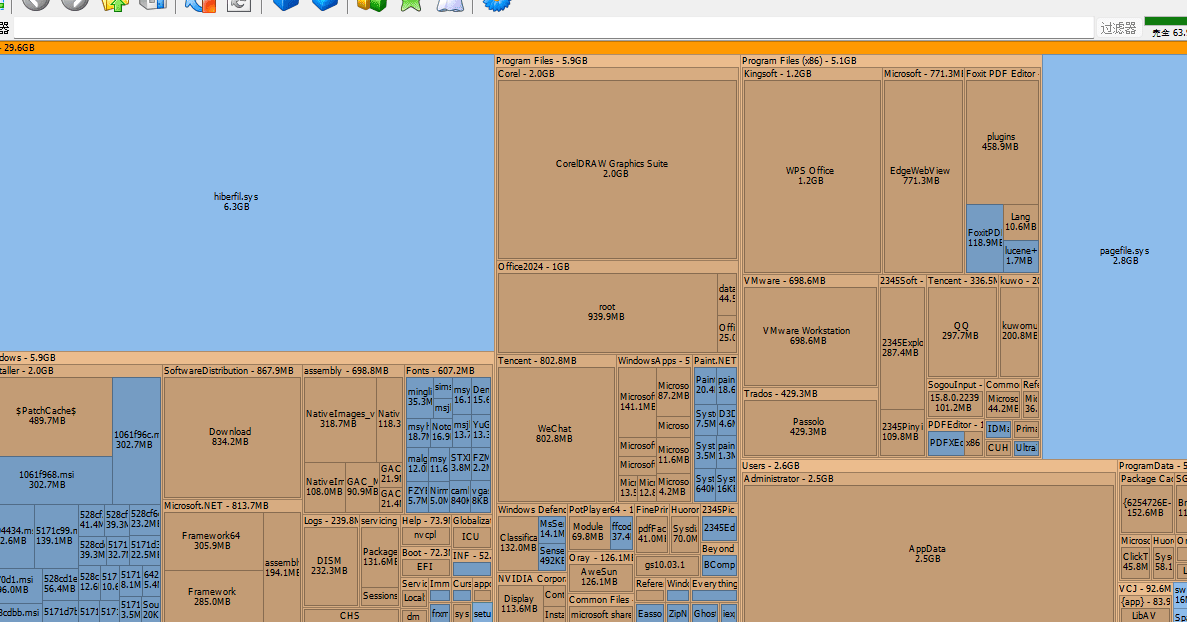Select the WPS Office 1.2GB block
The image size is (1187, 622).
pos(812,176)
